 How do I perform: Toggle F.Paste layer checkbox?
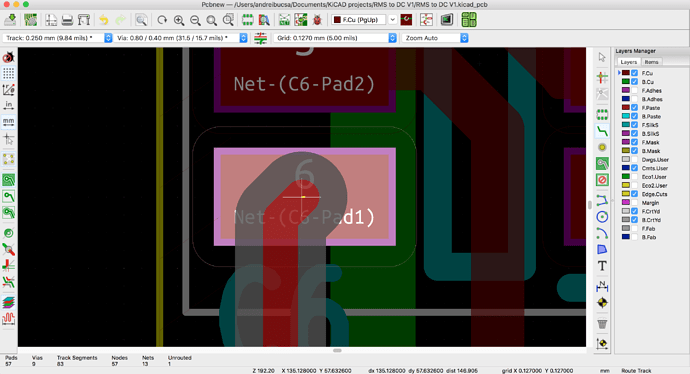tap(635, 107)
